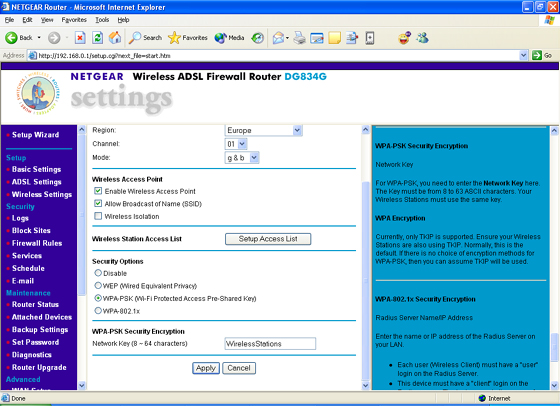
Task: Click the sidebar scroll down arrow
Action: (x=82, y=385)
